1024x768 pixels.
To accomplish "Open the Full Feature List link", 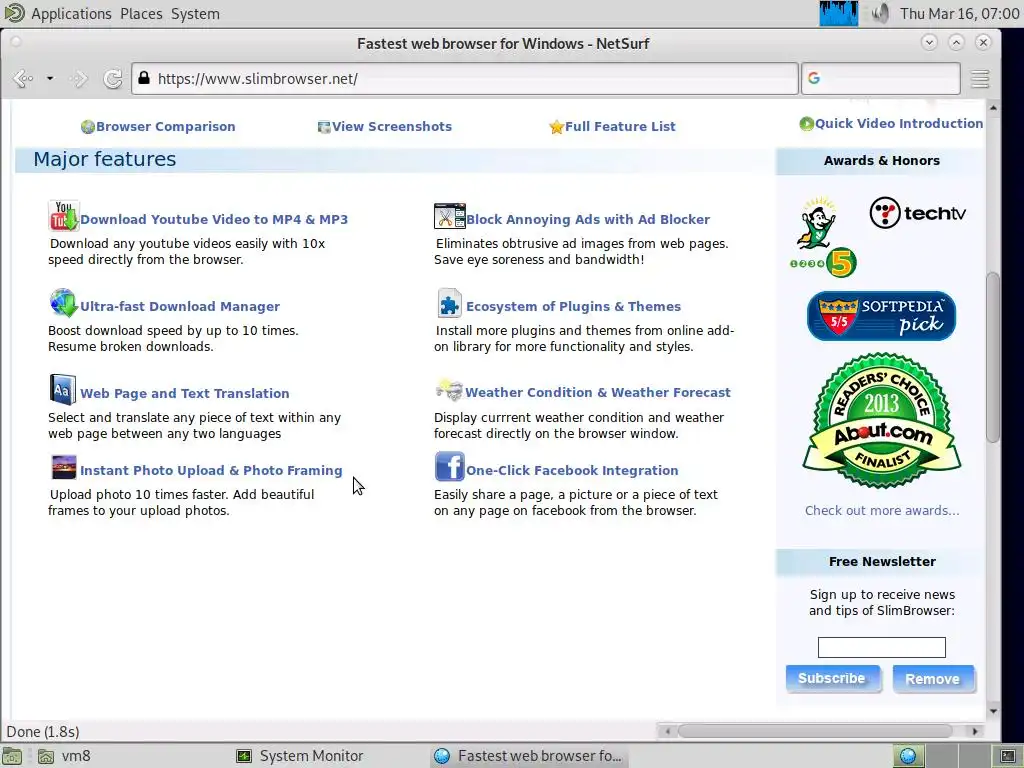I will (x=620, y=127).
